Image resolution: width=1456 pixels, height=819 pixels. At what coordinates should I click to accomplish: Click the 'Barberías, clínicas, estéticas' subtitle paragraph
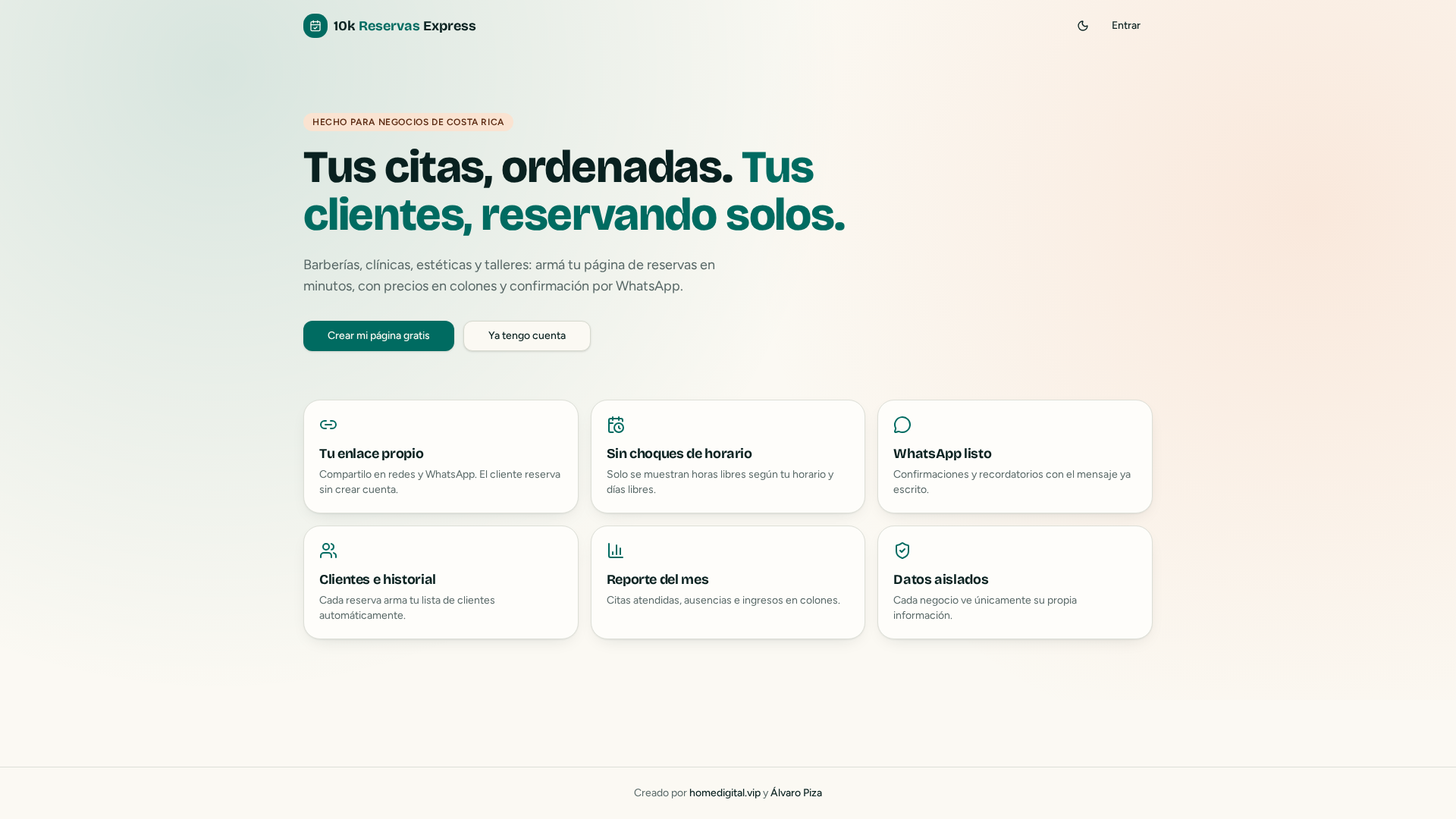[x=509, y=275]
